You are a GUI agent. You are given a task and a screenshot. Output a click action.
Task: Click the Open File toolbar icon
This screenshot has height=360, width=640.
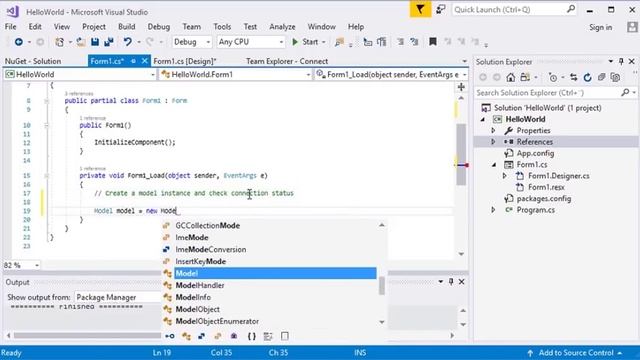click(81, 42)
